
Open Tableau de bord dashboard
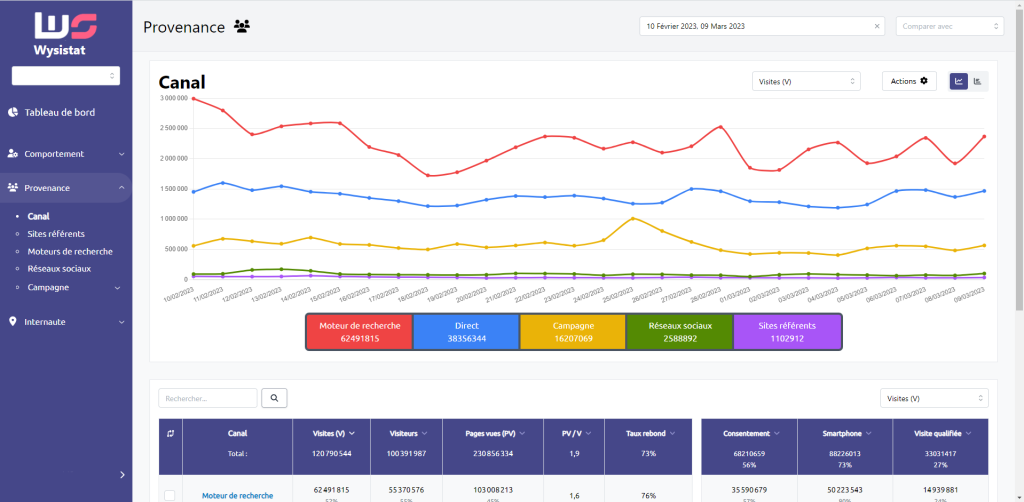click(x=59, y=112)
